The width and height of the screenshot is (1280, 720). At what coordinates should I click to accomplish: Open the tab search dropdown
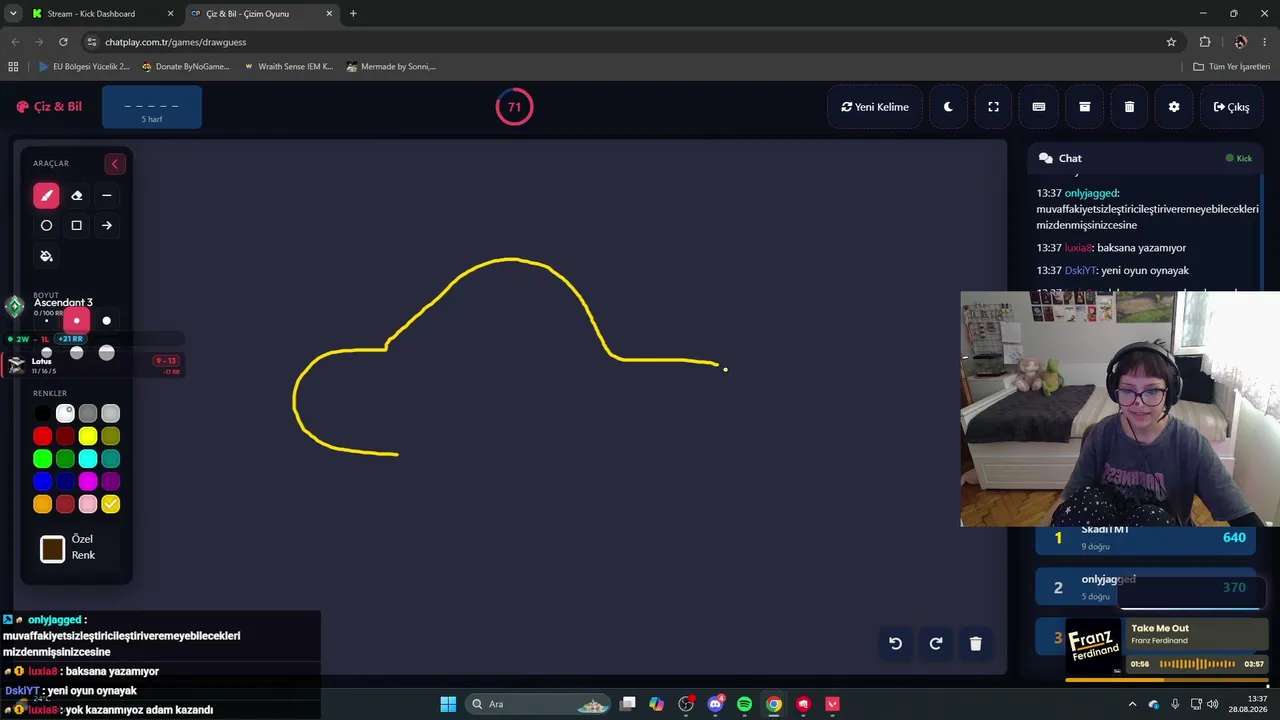13,14
